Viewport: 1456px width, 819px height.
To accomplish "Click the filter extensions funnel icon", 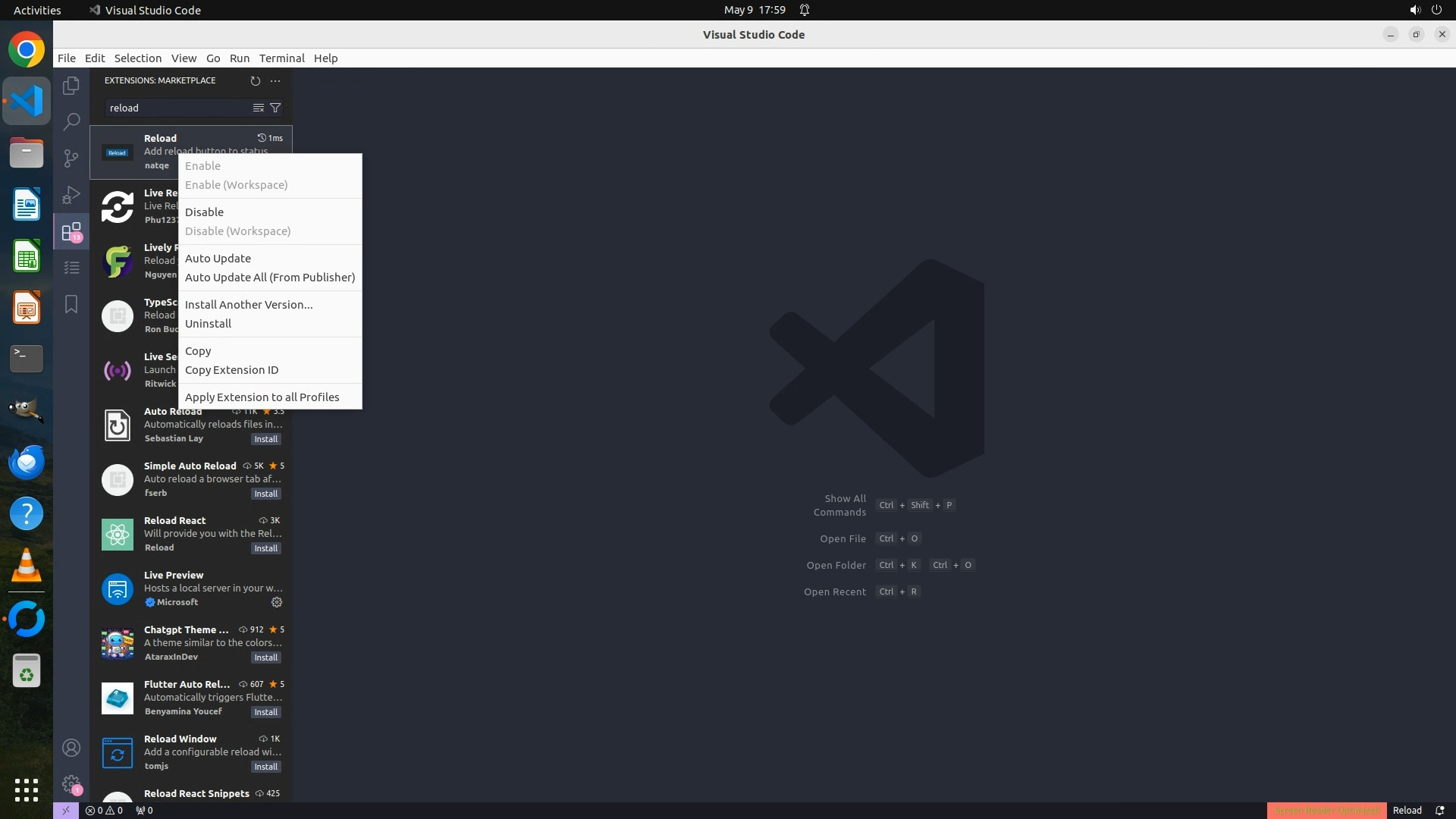I will pyautogui.click(x=275, y=108).
